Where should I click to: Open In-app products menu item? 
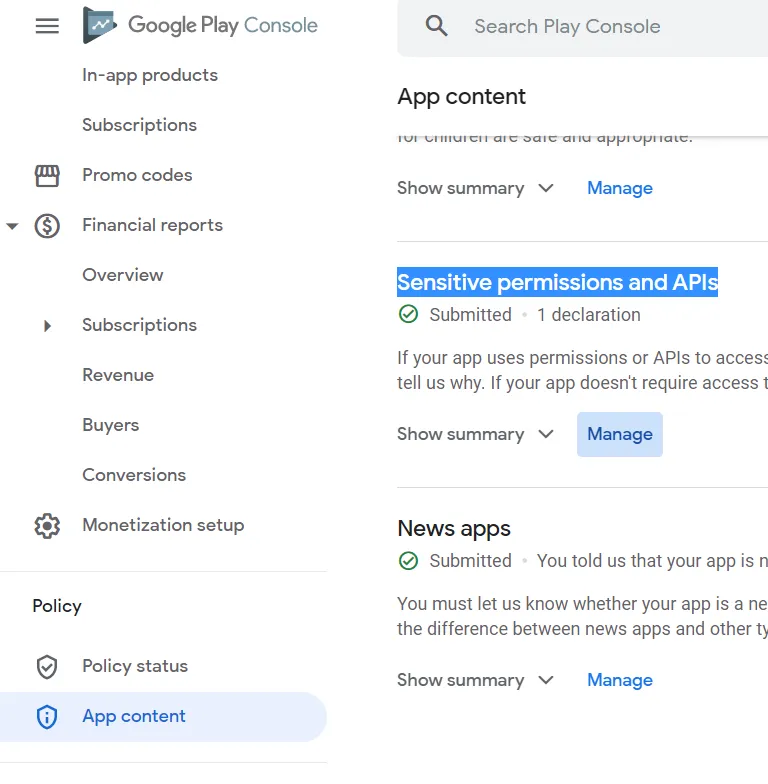click(x=150, y=75)
